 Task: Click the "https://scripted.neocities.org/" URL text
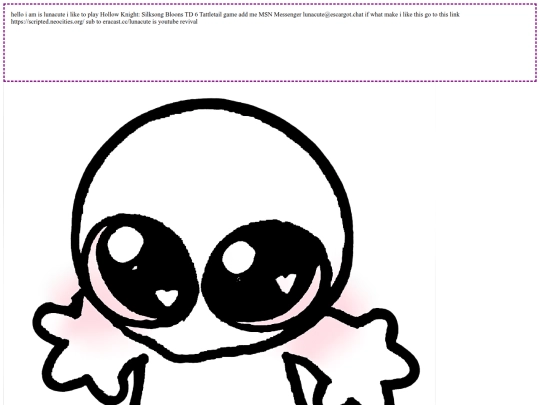(x=47, y=22)
